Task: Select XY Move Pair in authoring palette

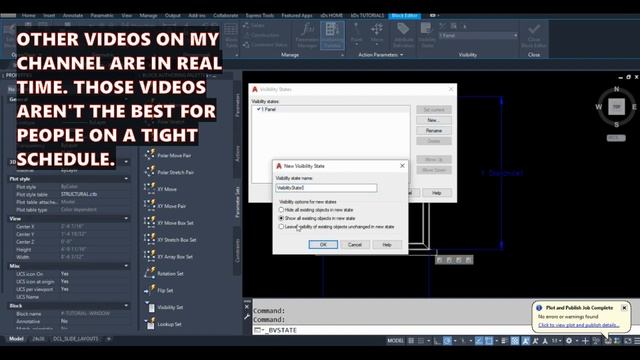Action: pyautogui.click(x=165, y=206)
